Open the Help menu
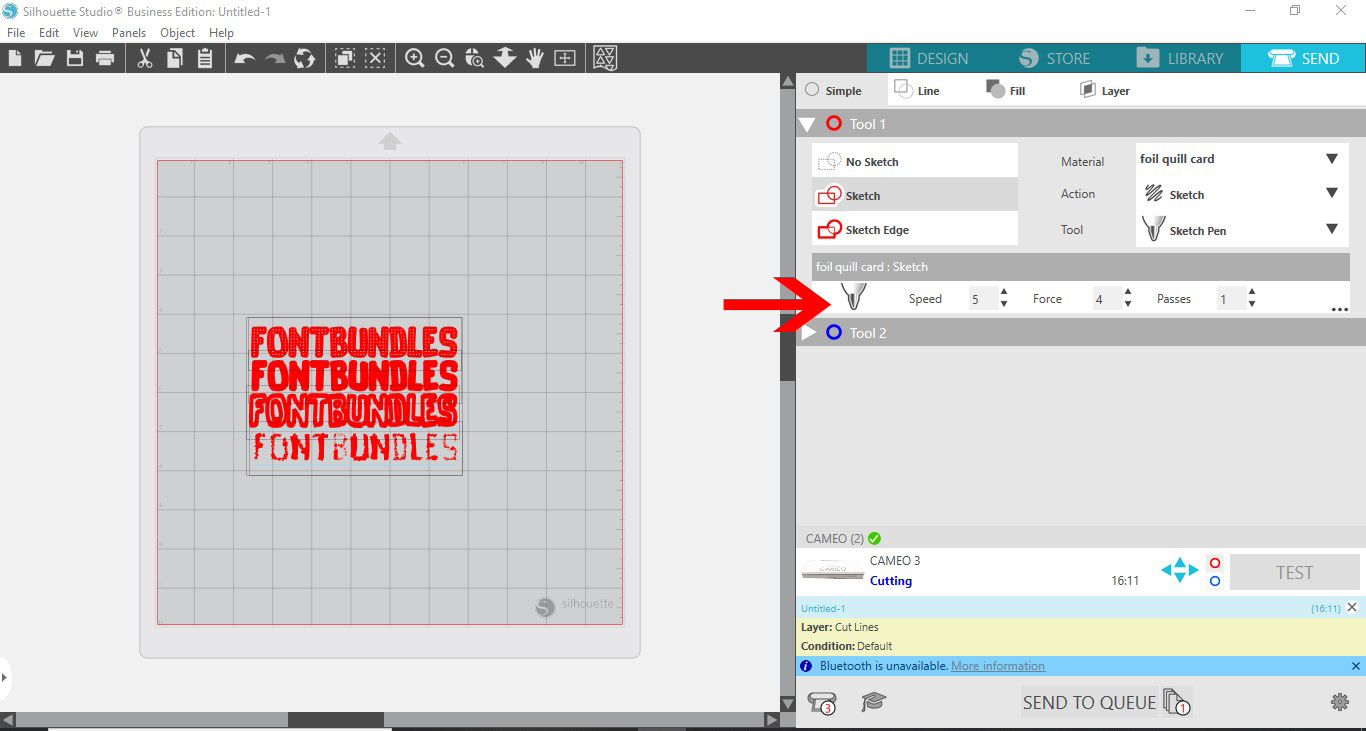This screenshot has height=731, width=1366. pos(221,33)
